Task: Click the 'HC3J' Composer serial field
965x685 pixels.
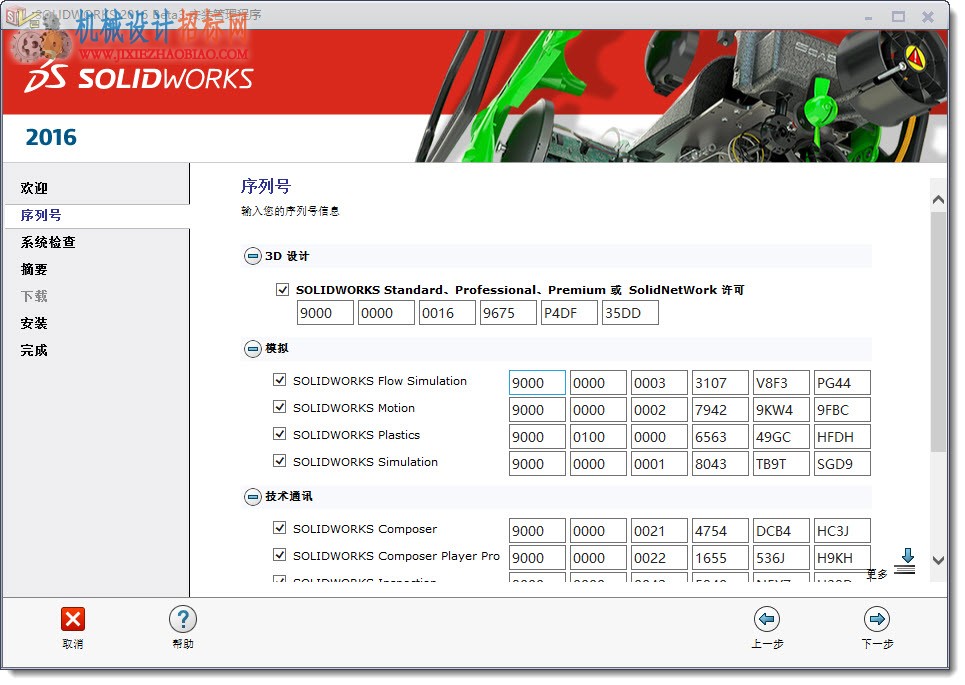Action: (842, 531)
